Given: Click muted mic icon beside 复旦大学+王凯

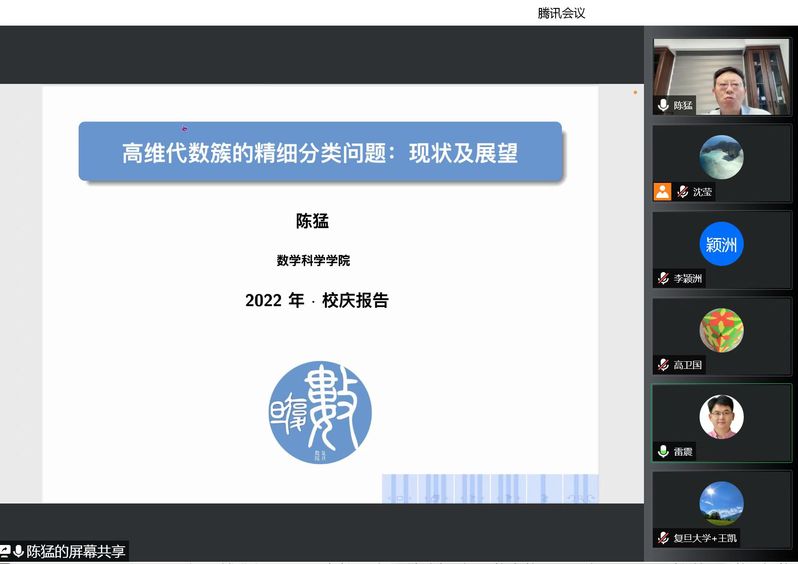Looking at the screenshot, I should (x=663, y=538).
